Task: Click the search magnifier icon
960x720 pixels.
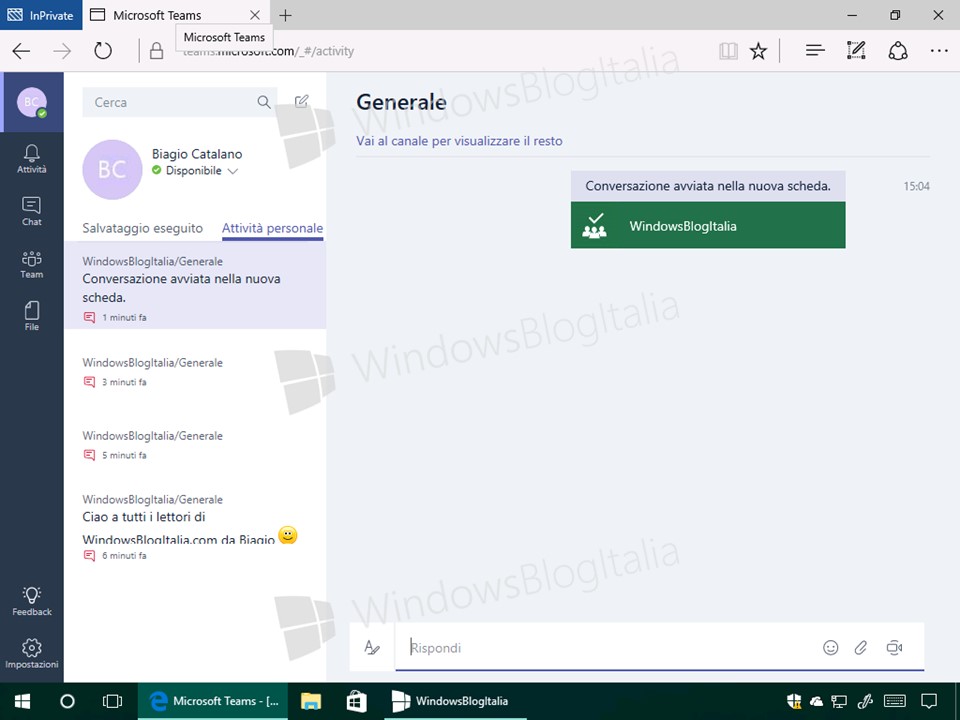Action: tap(264, 102)
